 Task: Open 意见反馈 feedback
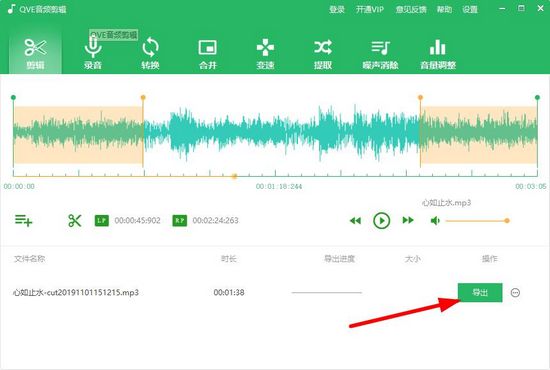(411, 9)
